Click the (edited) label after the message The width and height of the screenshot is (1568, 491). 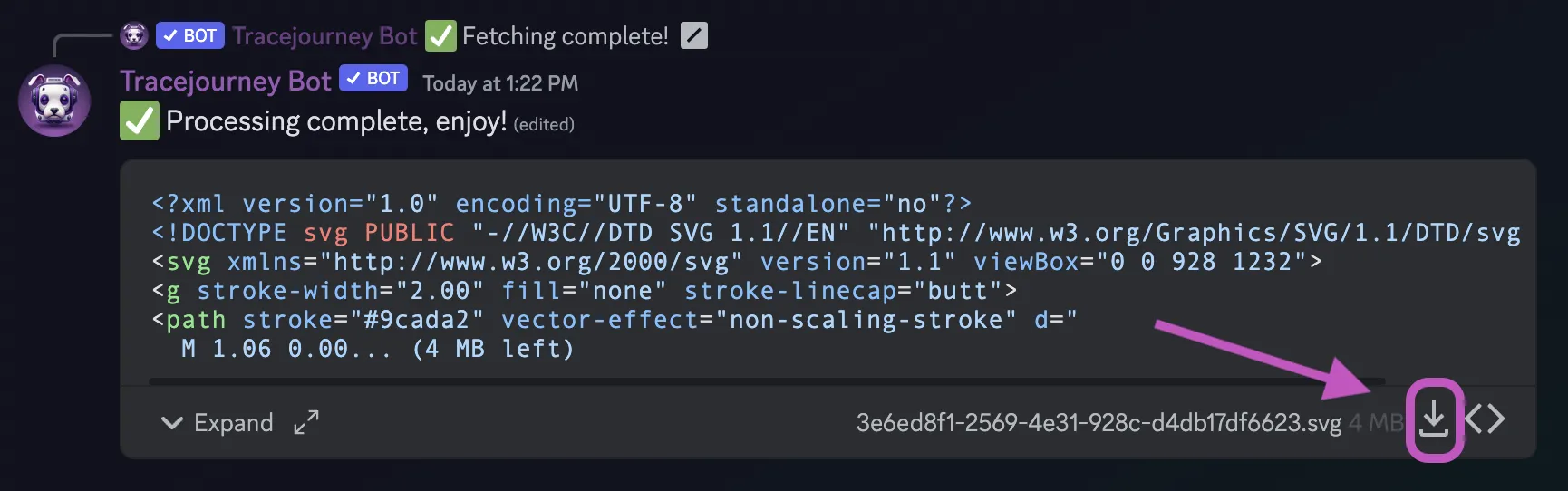coord(544,124)
